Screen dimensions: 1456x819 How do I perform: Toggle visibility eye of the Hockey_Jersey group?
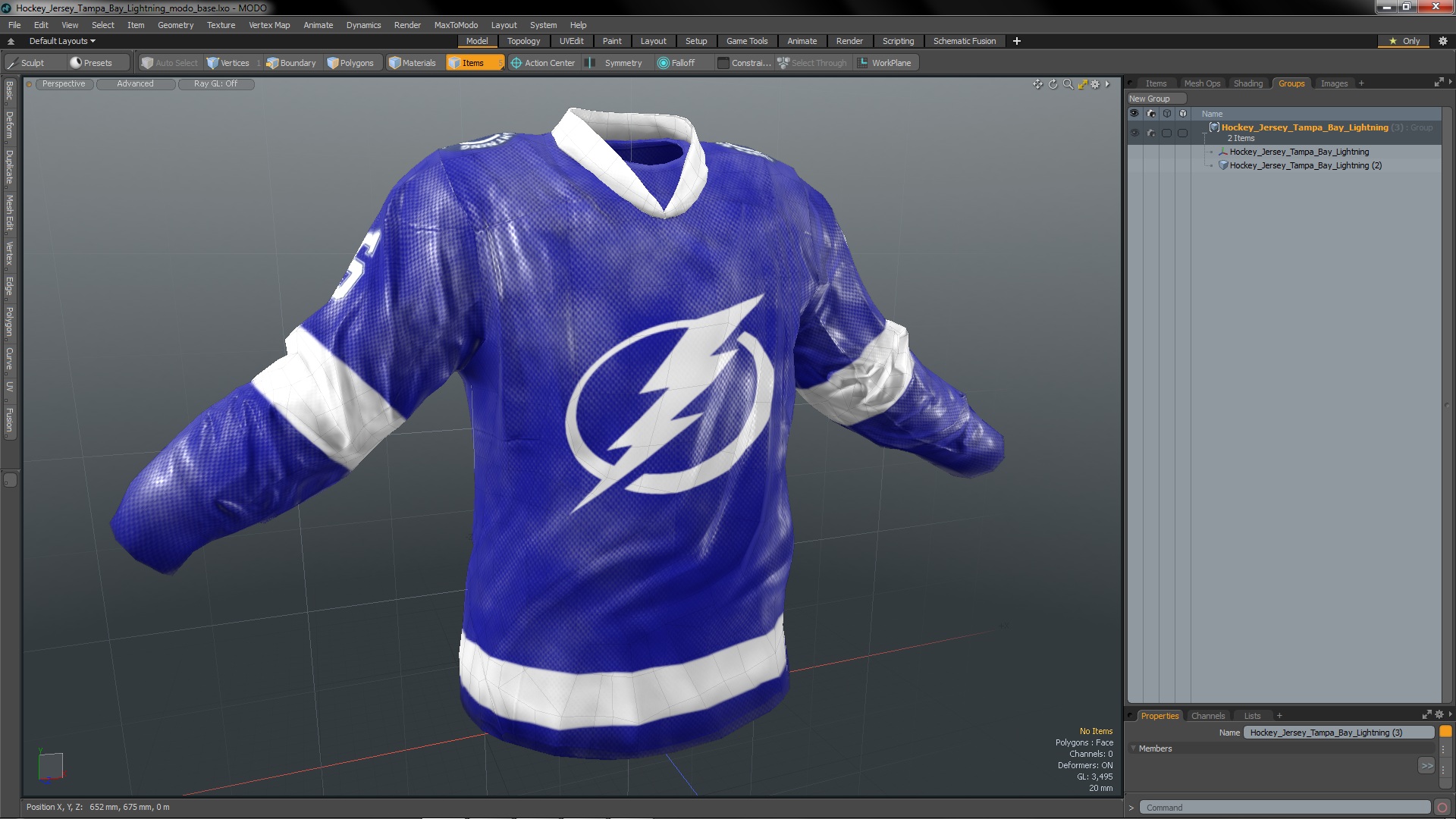coord(1134,133)
